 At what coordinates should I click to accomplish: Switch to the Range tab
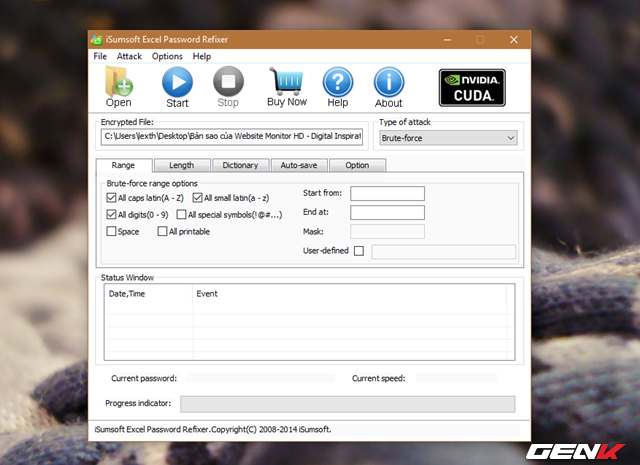[x=123, y=165]
